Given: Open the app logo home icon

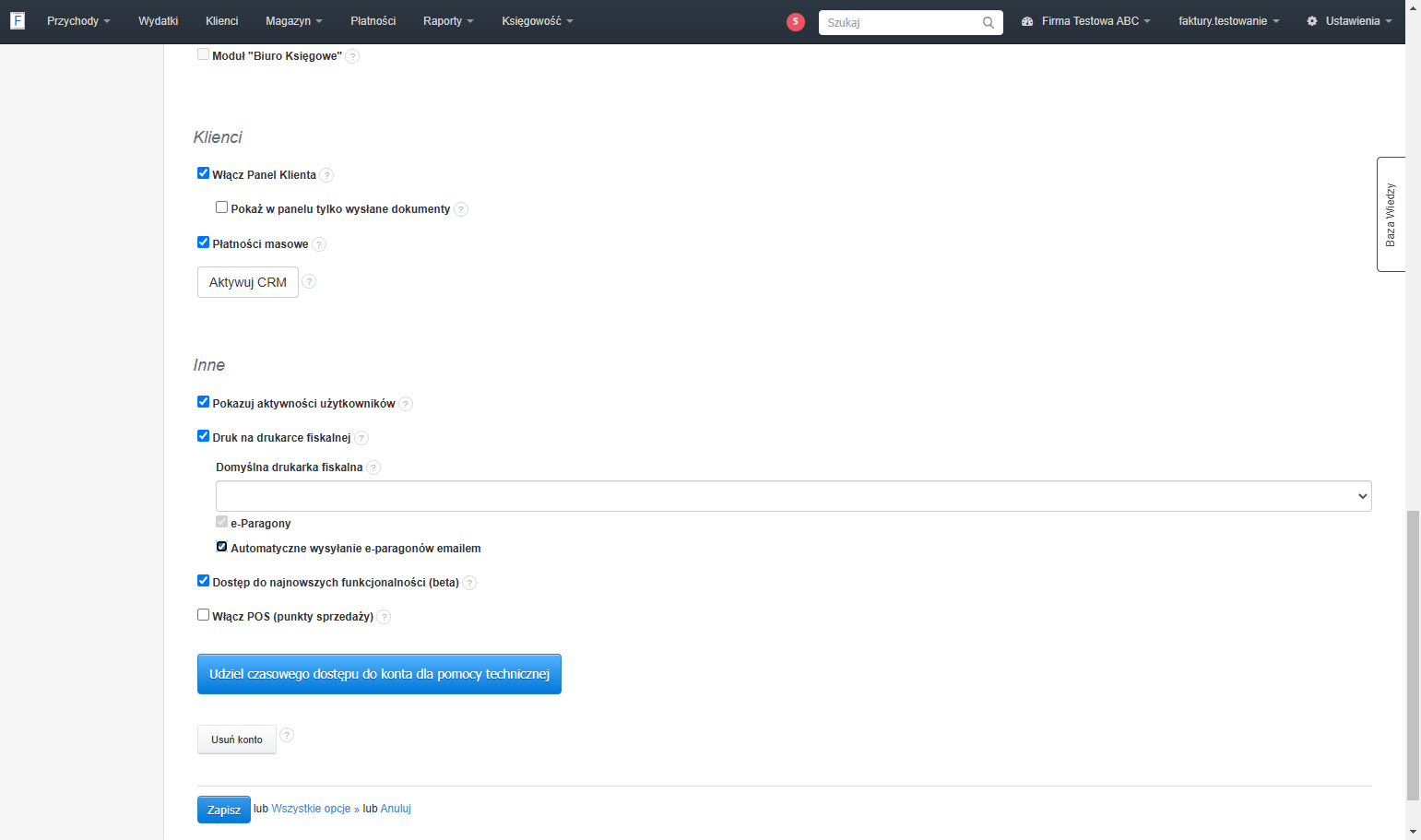Looking at the screenshot, I should click(18, 20).
